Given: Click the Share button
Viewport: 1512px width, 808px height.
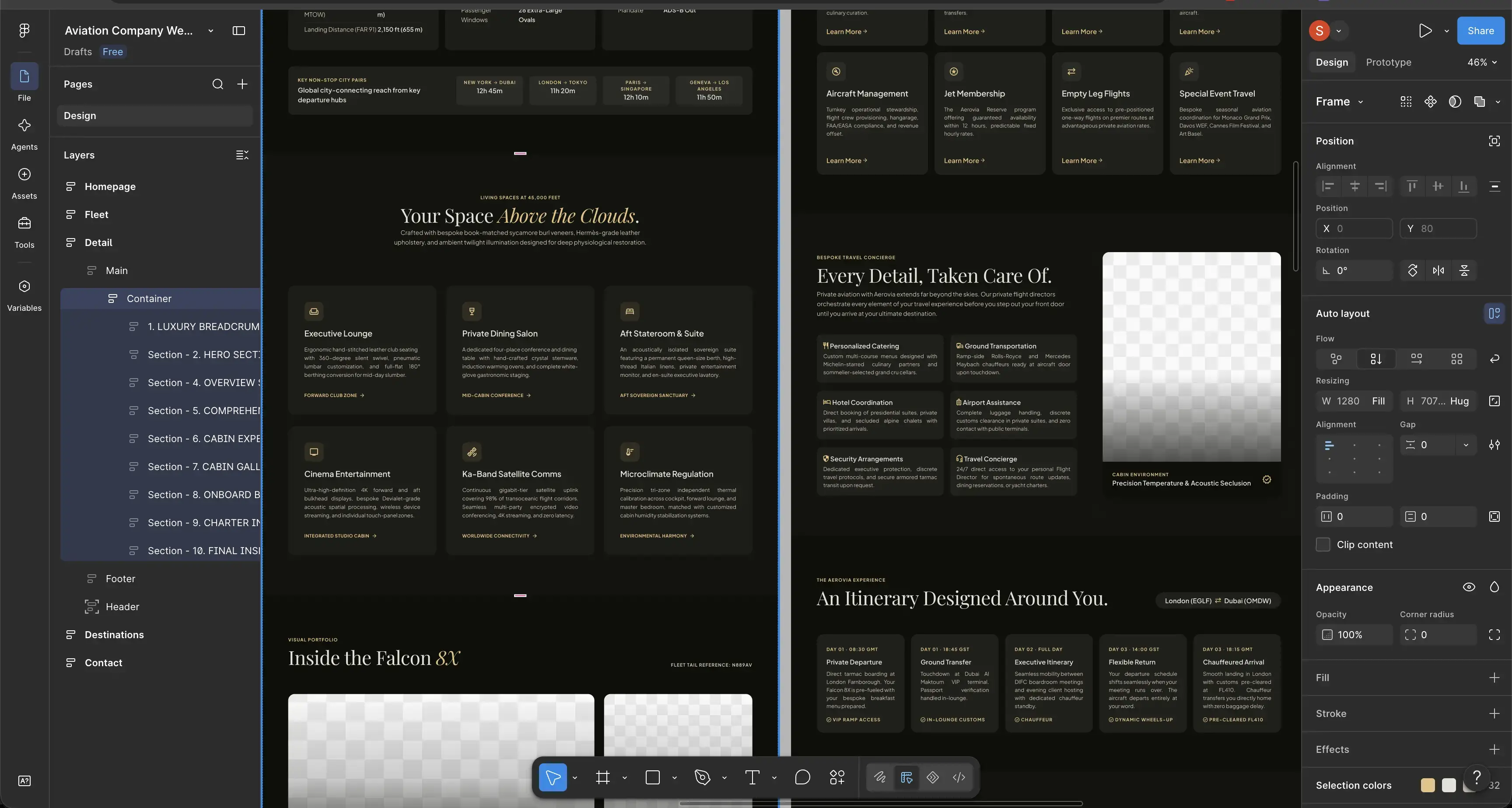Looking at the screenshot, I should [x=1480, y=31].
